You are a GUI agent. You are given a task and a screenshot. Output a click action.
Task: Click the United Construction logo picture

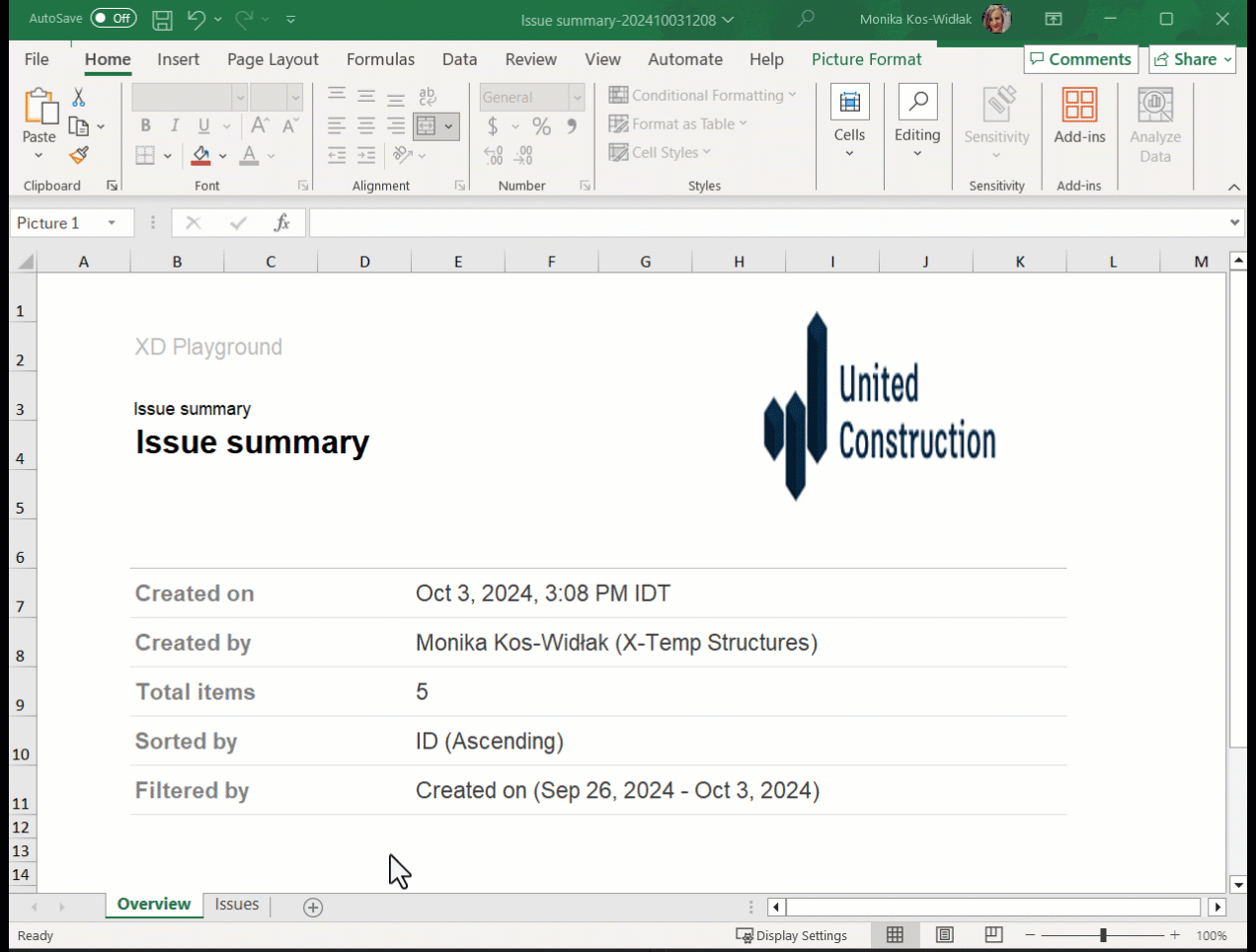[880, 406]
